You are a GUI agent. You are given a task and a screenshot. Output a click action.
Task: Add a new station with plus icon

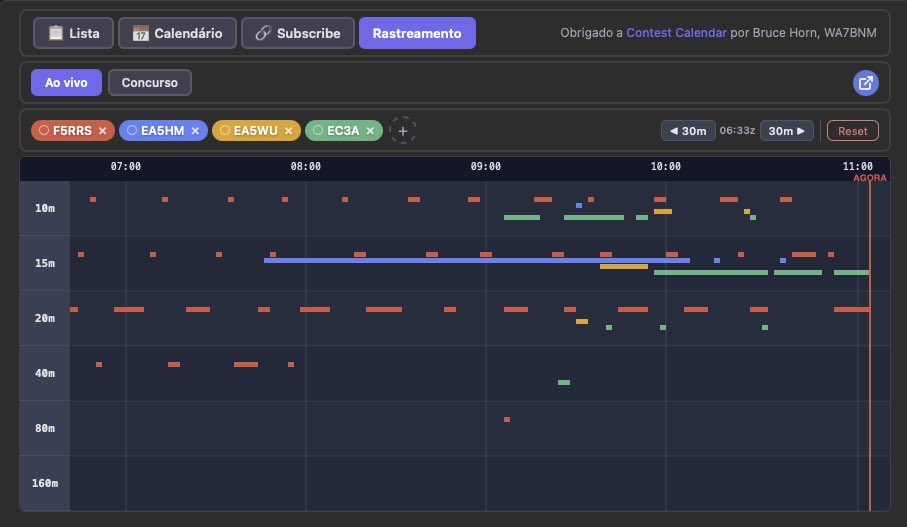[403, 131]
